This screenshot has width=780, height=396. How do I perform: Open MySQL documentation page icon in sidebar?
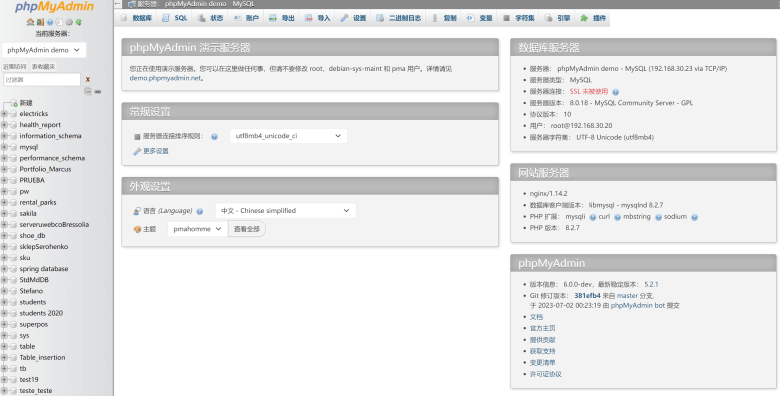[59, 22]
